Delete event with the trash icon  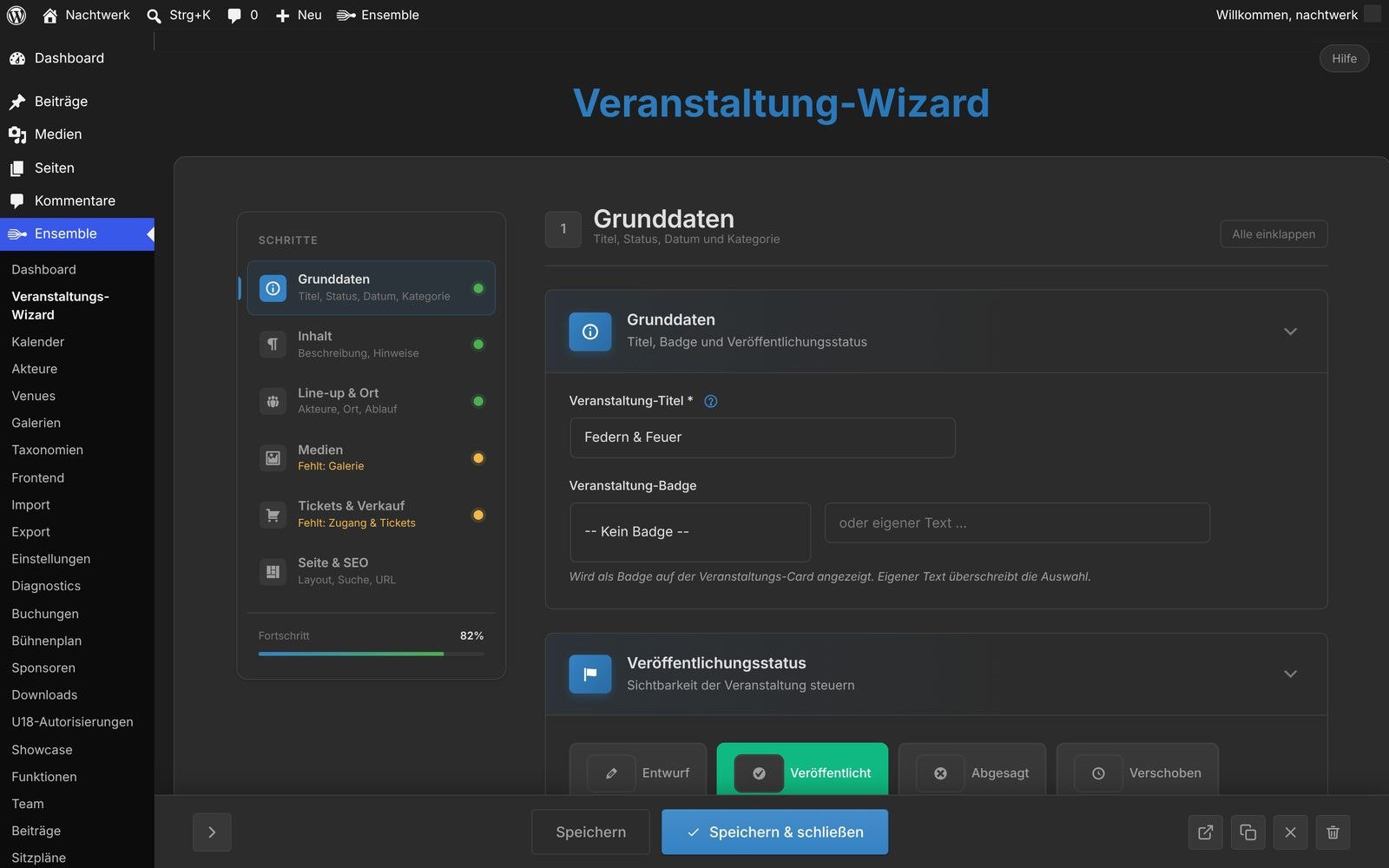(x=1333, y=832)
